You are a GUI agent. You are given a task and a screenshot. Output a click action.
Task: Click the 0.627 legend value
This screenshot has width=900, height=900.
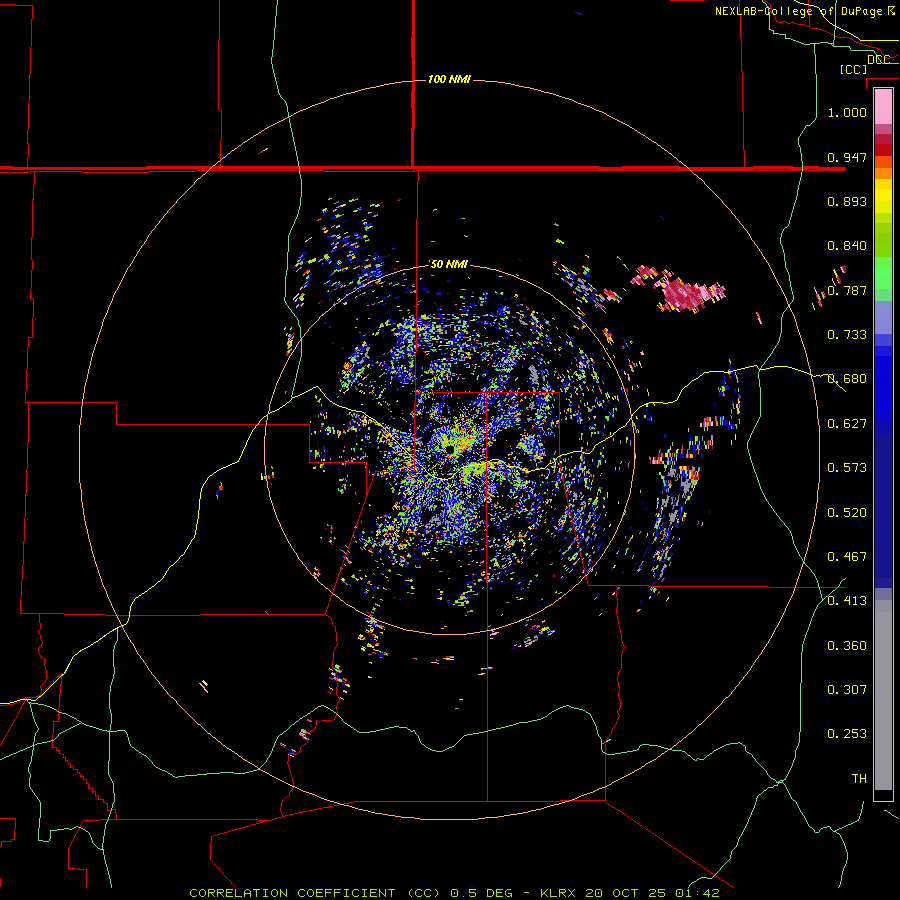point(847,424)
